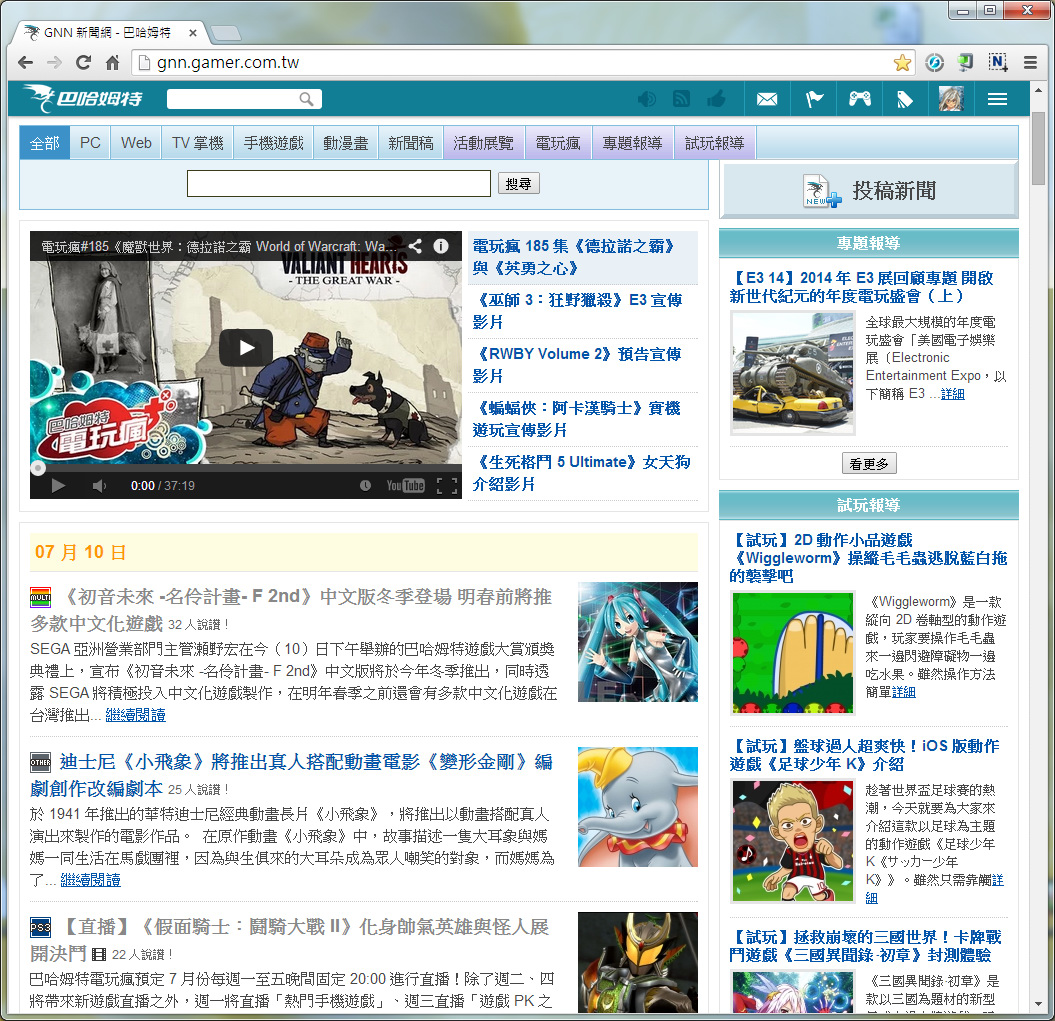Open the user avatar account menu

pyautogui.click(x=950, y=99)
